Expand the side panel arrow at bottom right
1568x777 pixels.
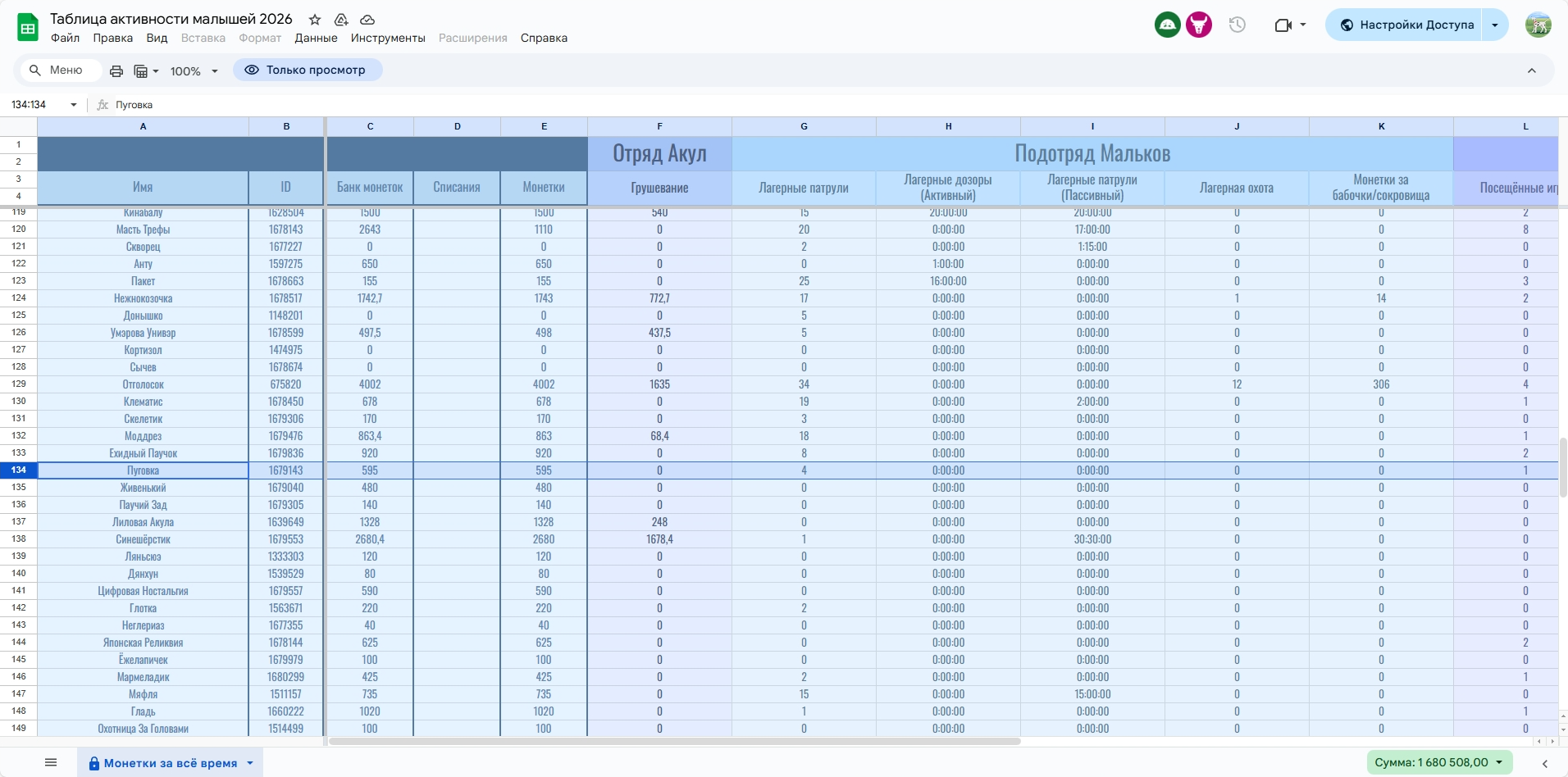[x=1544, y=763]
